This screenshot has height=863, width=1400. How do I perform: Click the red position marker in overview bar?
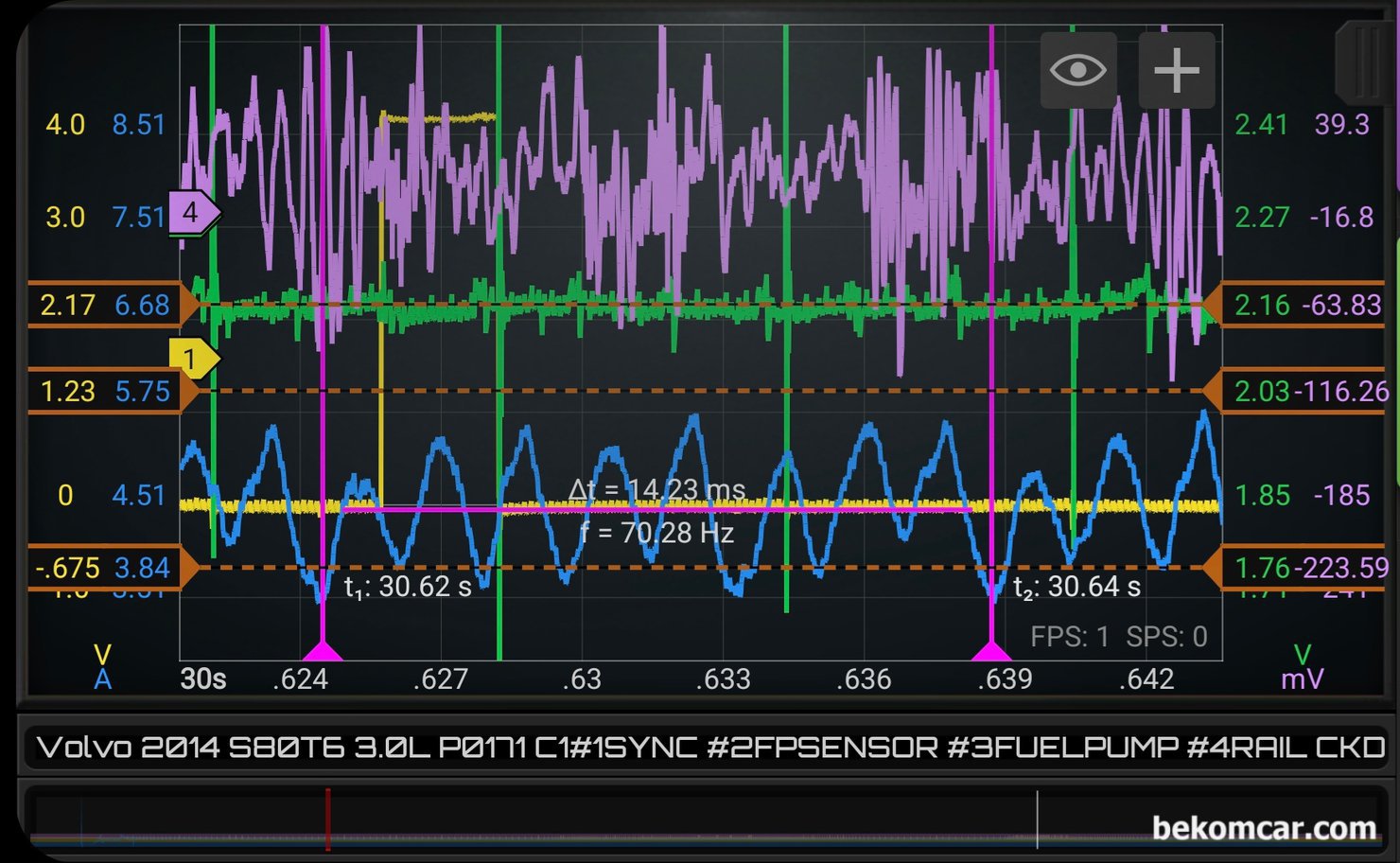pos(327,819)
